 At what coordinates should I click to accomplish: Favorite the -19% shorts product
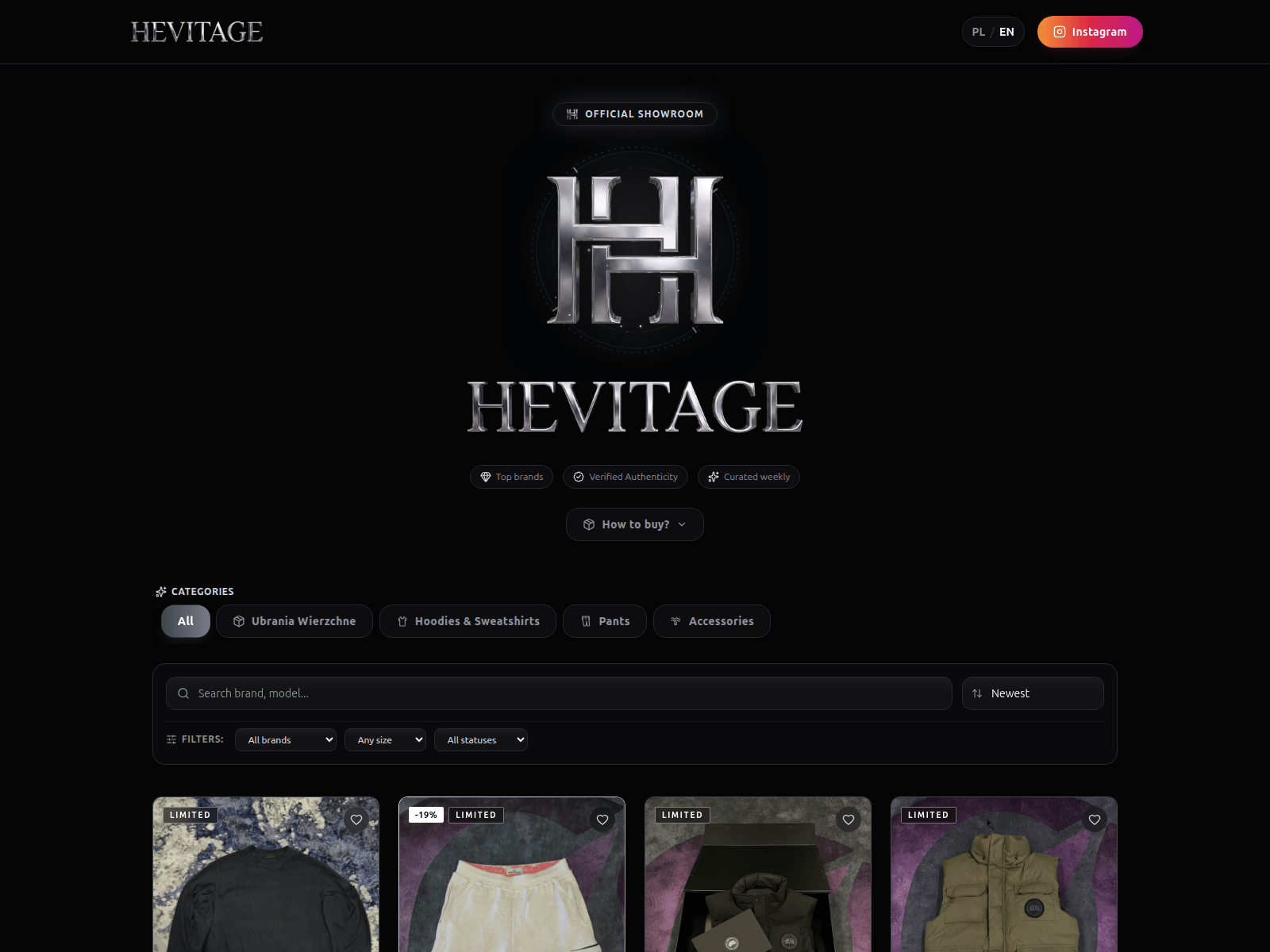[602, 820]
